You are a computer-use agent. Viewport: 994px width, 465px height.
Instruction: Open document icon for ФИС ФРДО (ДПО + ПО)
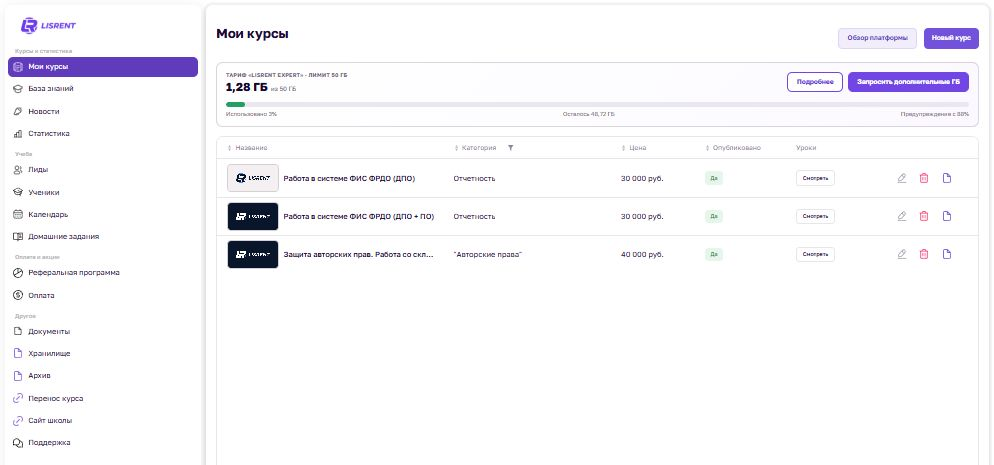[x=946, y=217]
